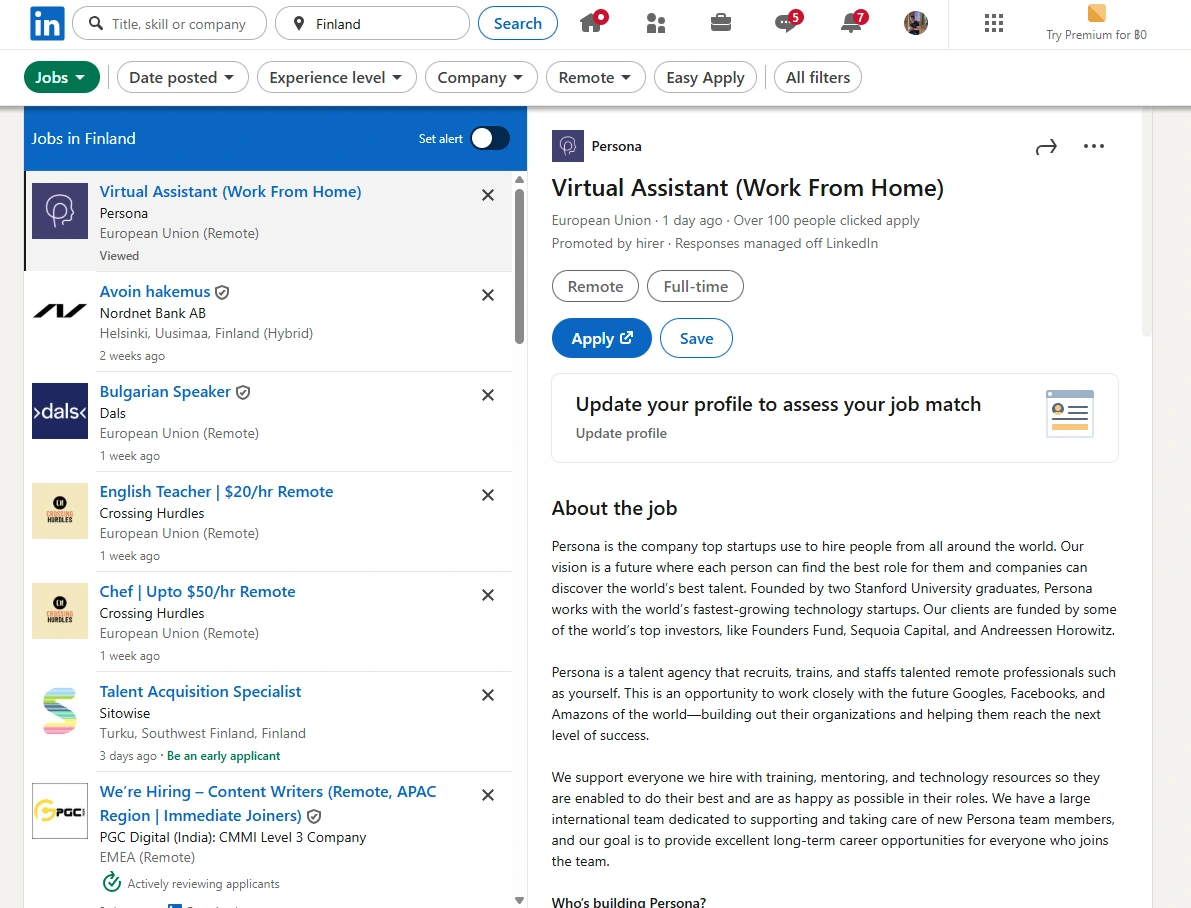Click the profile card illustration icon
The width and height of the screenshot is (1191, 908).
point(1069,414)
